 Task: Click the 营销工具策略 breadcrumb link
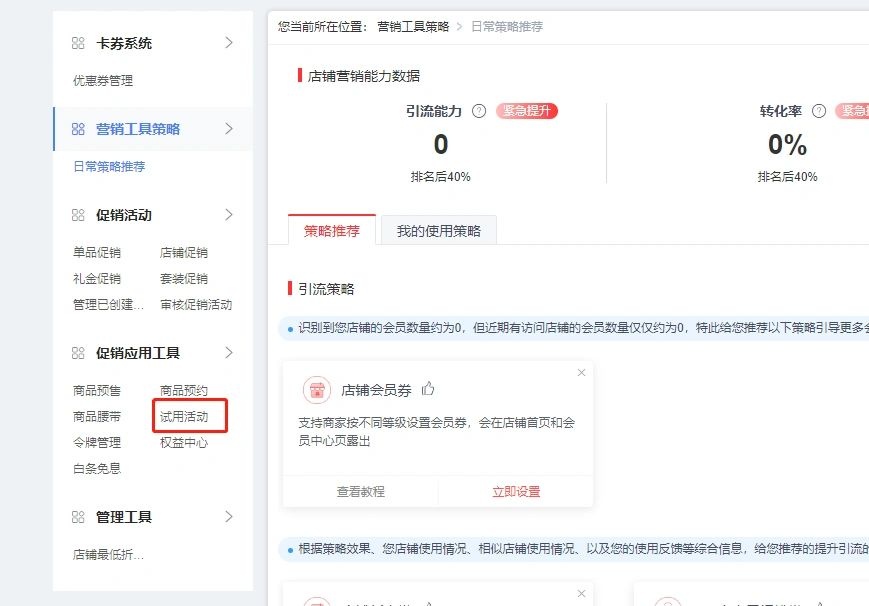413,27
